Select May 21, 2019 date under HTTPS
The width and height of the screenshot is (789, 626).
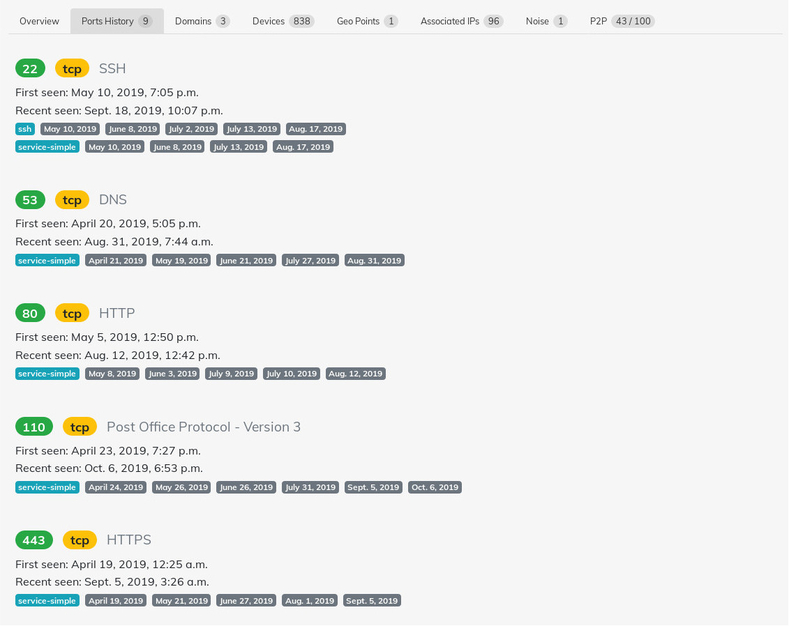coord(181,601)
